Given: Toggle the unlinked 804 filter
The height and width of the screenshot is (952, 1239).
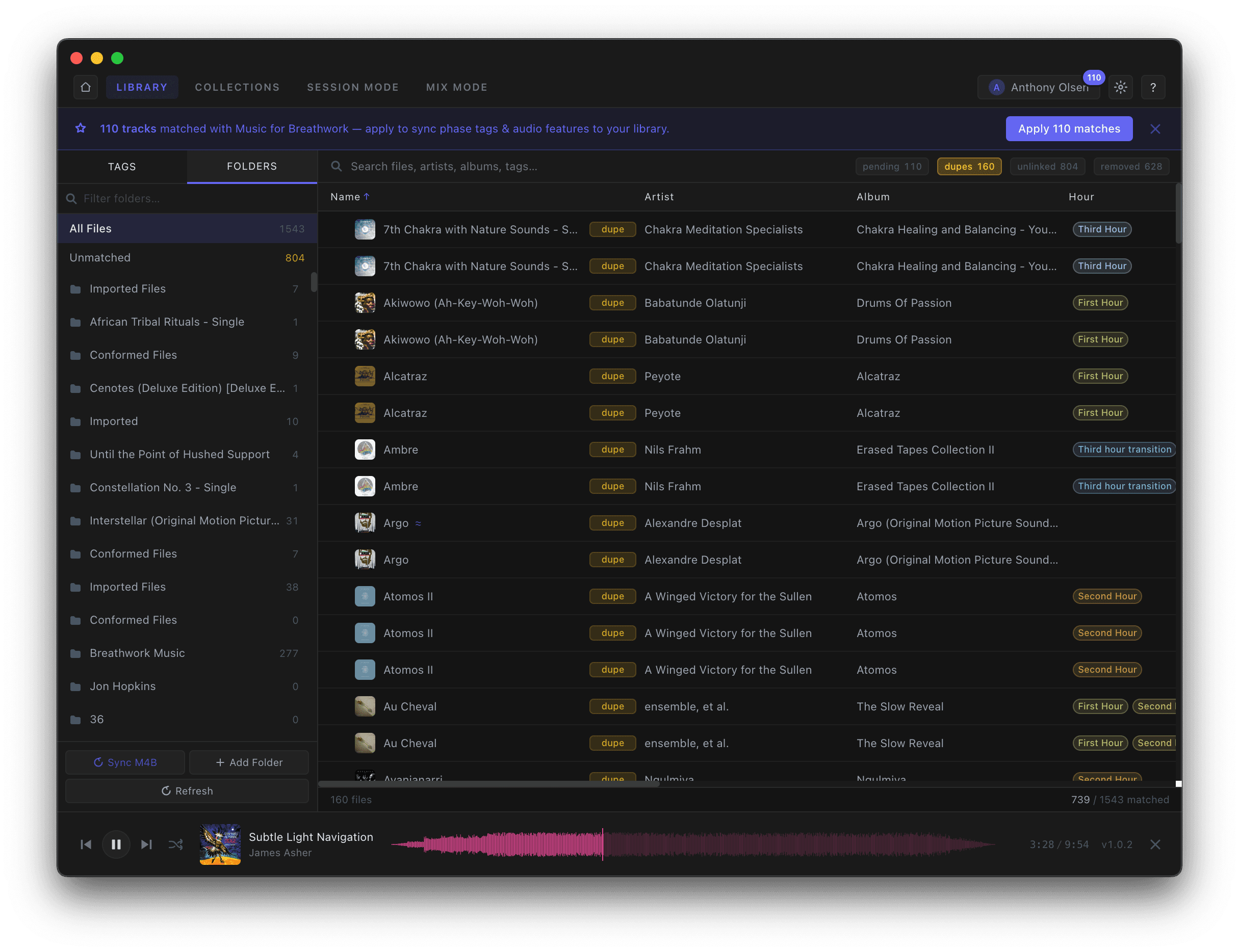Looking at the screenshot, I should click(1047, 166).
